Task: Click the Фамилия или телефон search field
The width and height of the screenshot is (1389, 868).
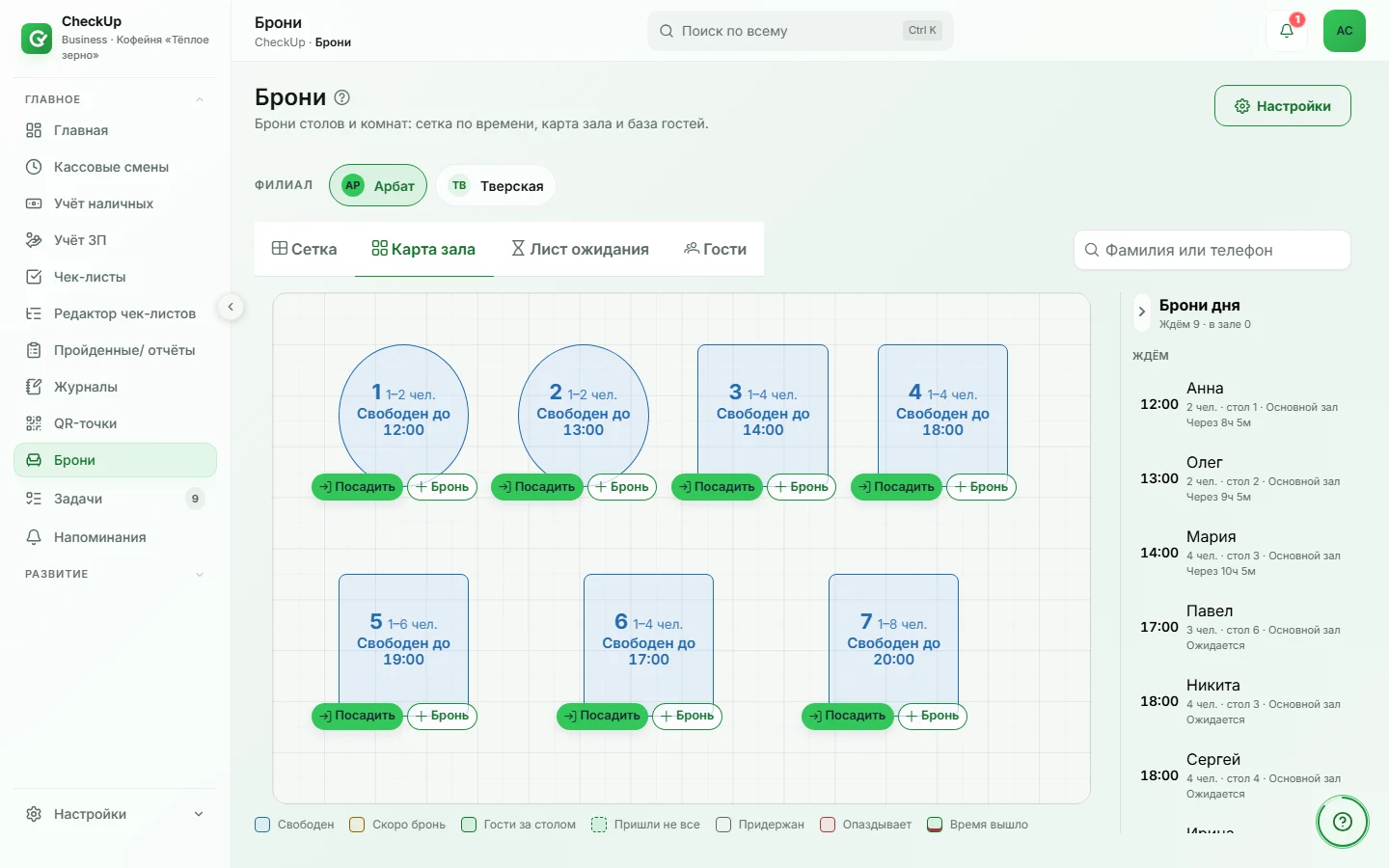Action: (x=1212, y=250)
